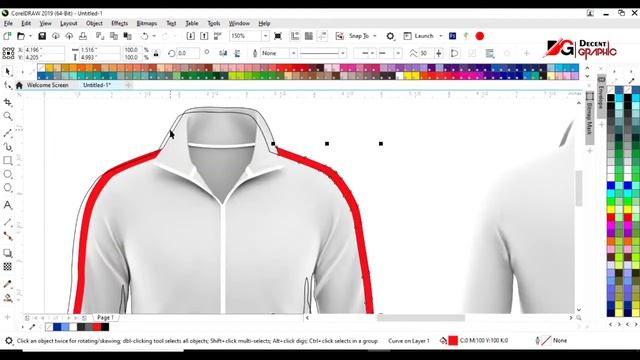Image resolution: width=640 pixels, height=360 pixels.
Task: Add a new document tab with plus
Action: point(128,85)
